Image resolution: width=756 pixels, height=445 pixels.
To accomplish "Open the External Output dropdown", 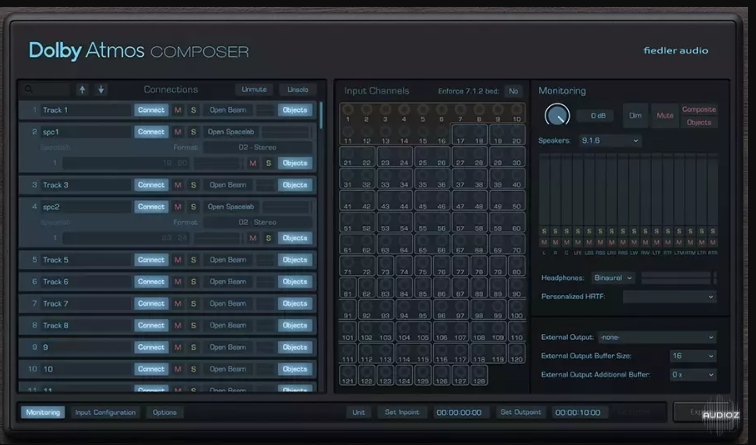I will click(x=657, y=337).
